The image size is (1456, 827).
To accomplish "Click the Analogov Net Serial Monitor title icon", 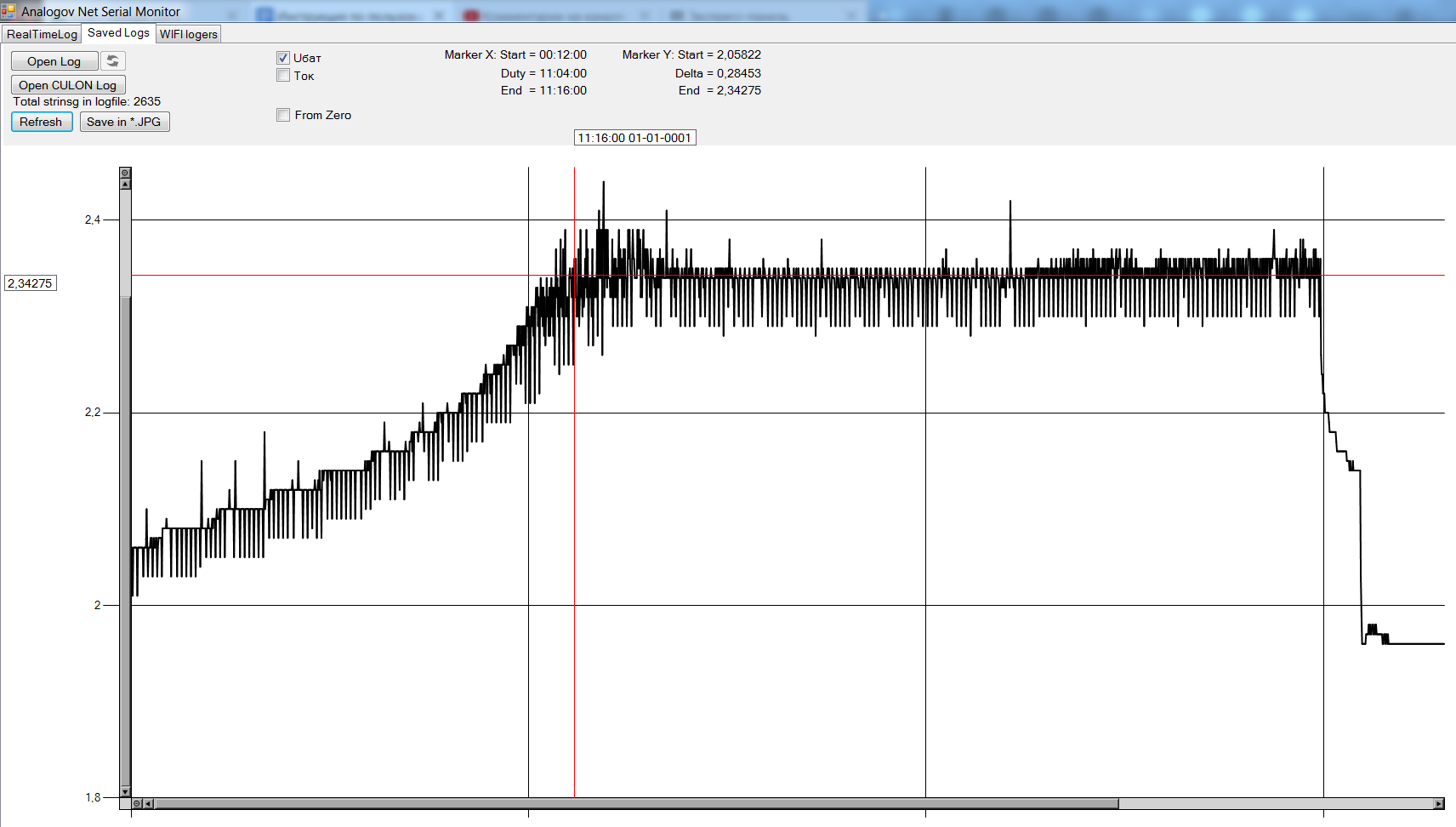I will tap(9, 11).
